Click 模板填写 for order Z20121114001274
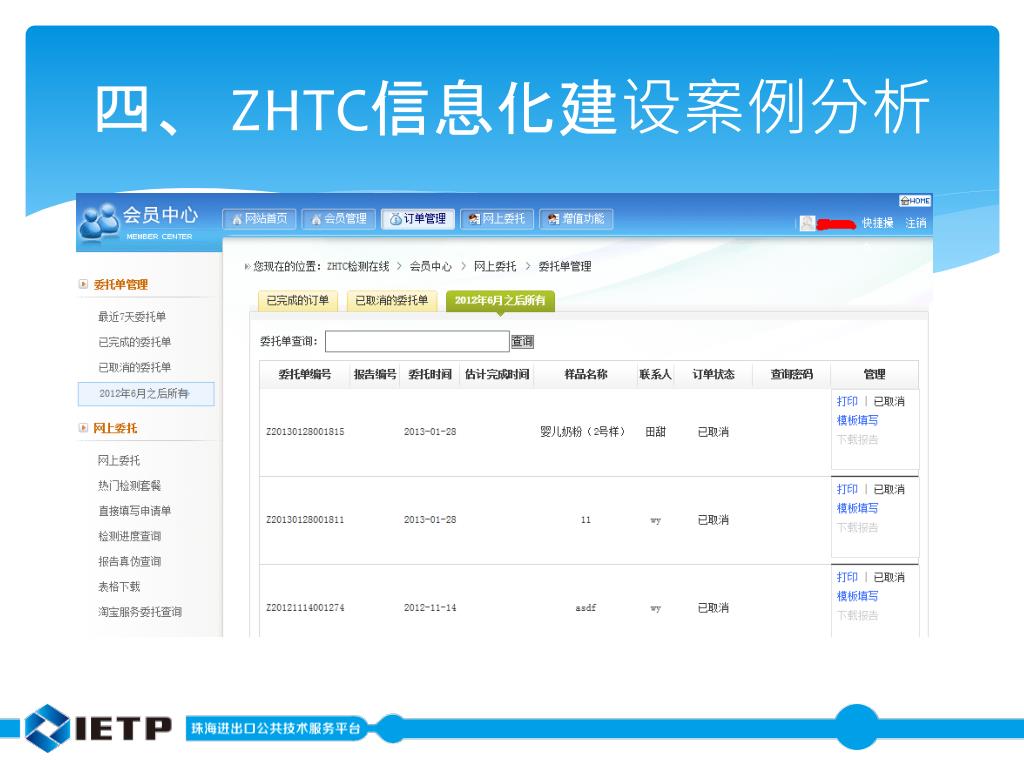 [857, 596]
